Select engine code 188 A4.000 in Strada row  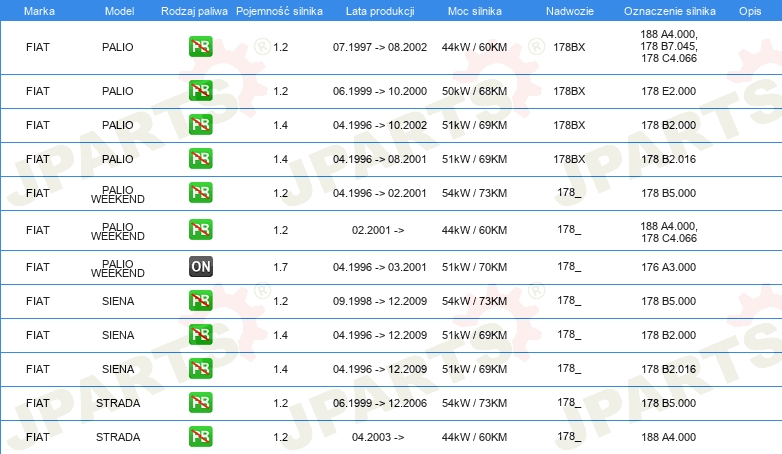point(668,437)
